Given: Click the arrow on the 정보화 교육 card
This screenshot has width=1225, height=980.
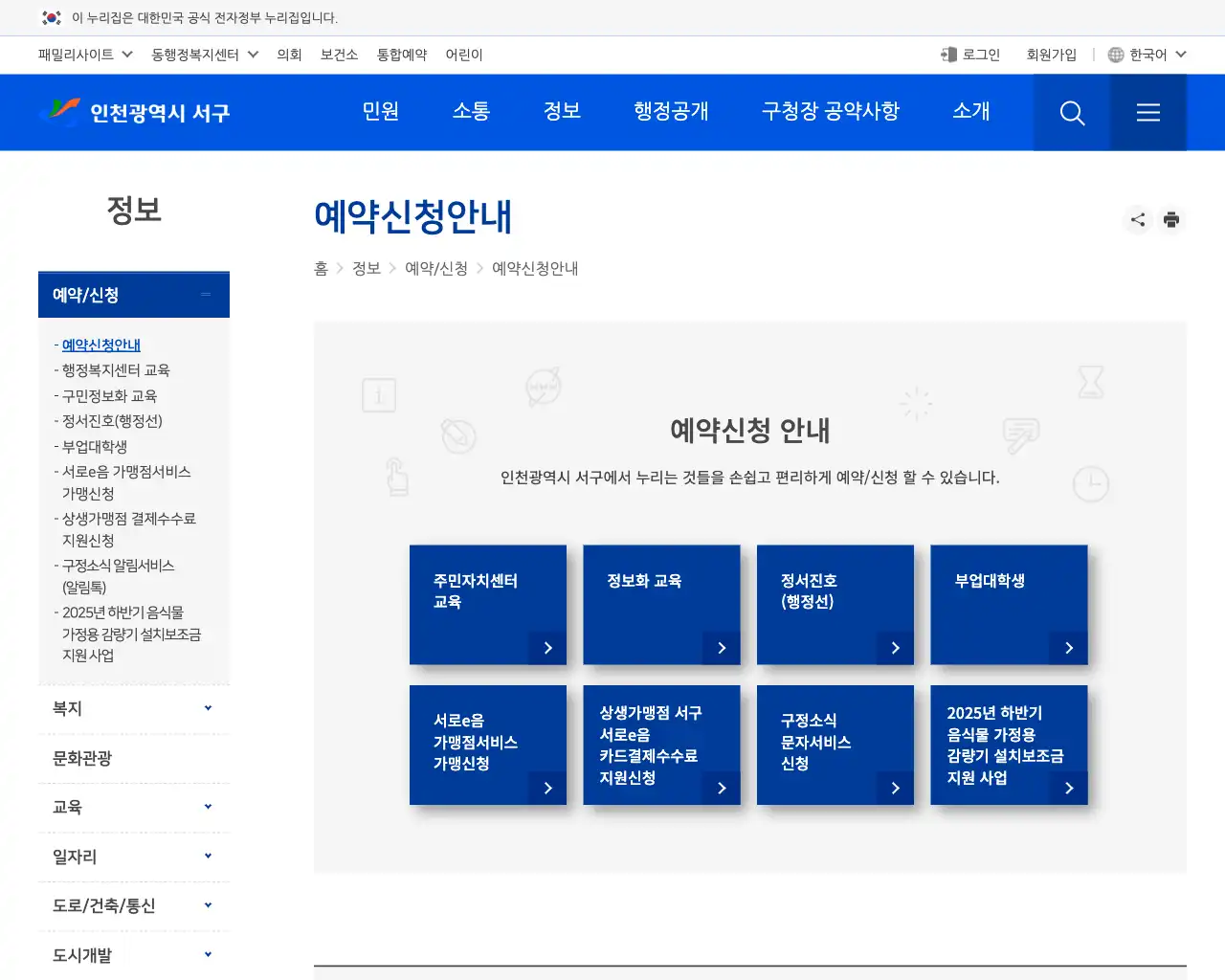Looking at the screenshot, I should [x=721, y=648].
